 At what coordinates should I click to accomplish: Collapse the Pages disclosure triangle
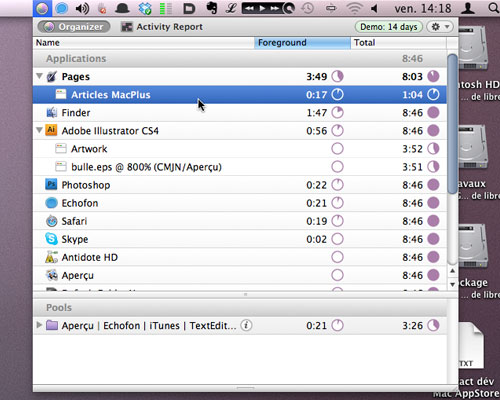pyautogui.click(x=39, y=76)
